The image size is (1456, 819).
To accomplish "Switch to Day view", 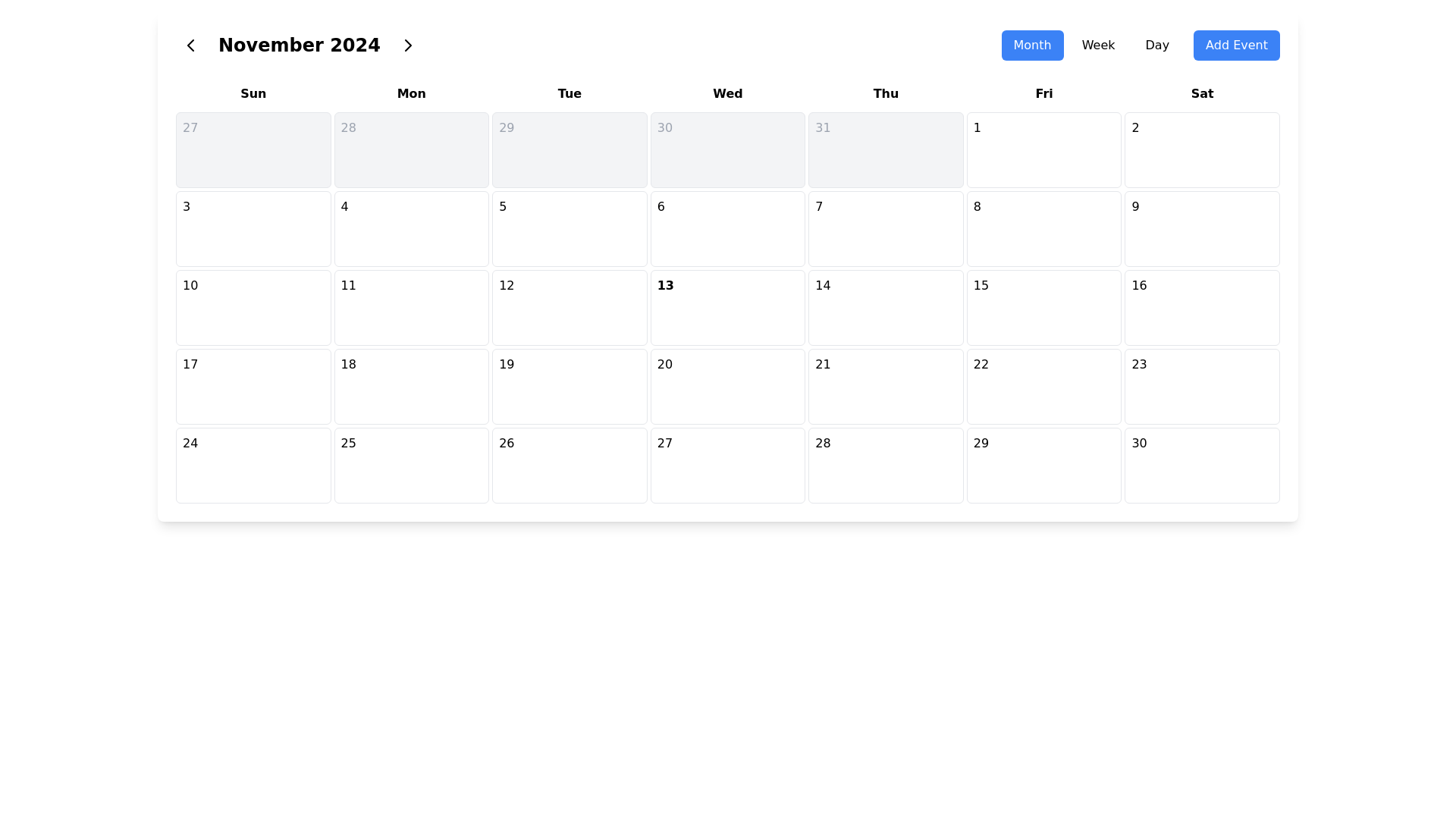I will coord(1156,45).
